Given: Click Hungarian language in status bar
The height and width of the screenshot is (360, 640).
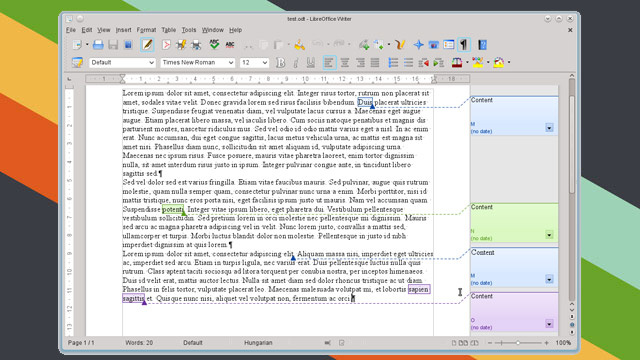Looking at the screenshot, I should pos(258,343).
